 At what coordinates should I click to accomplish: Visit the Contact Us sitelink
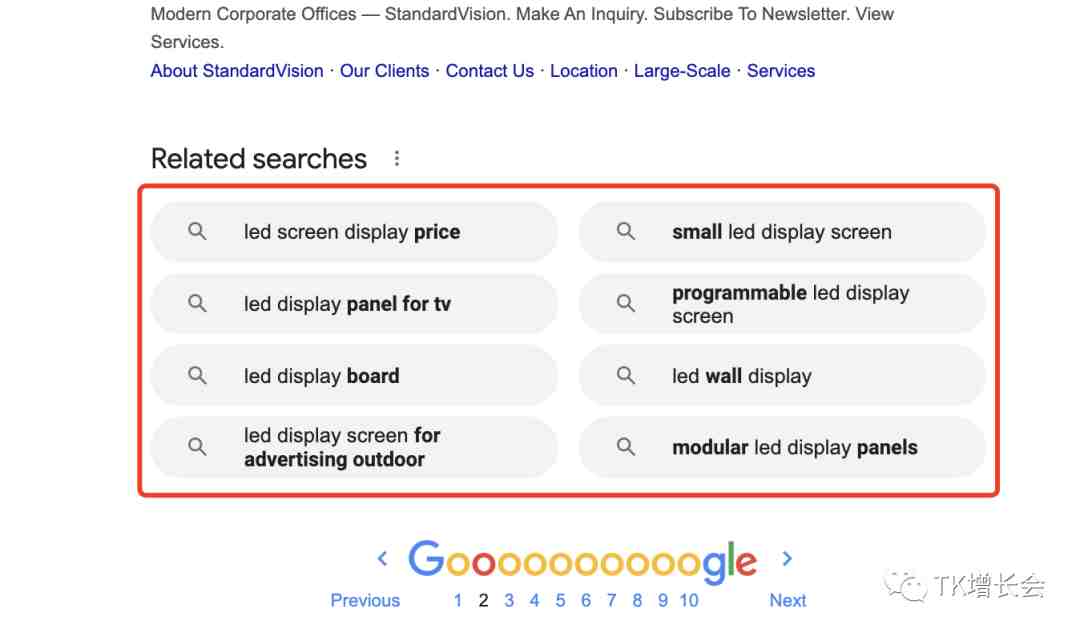[490, 71]
